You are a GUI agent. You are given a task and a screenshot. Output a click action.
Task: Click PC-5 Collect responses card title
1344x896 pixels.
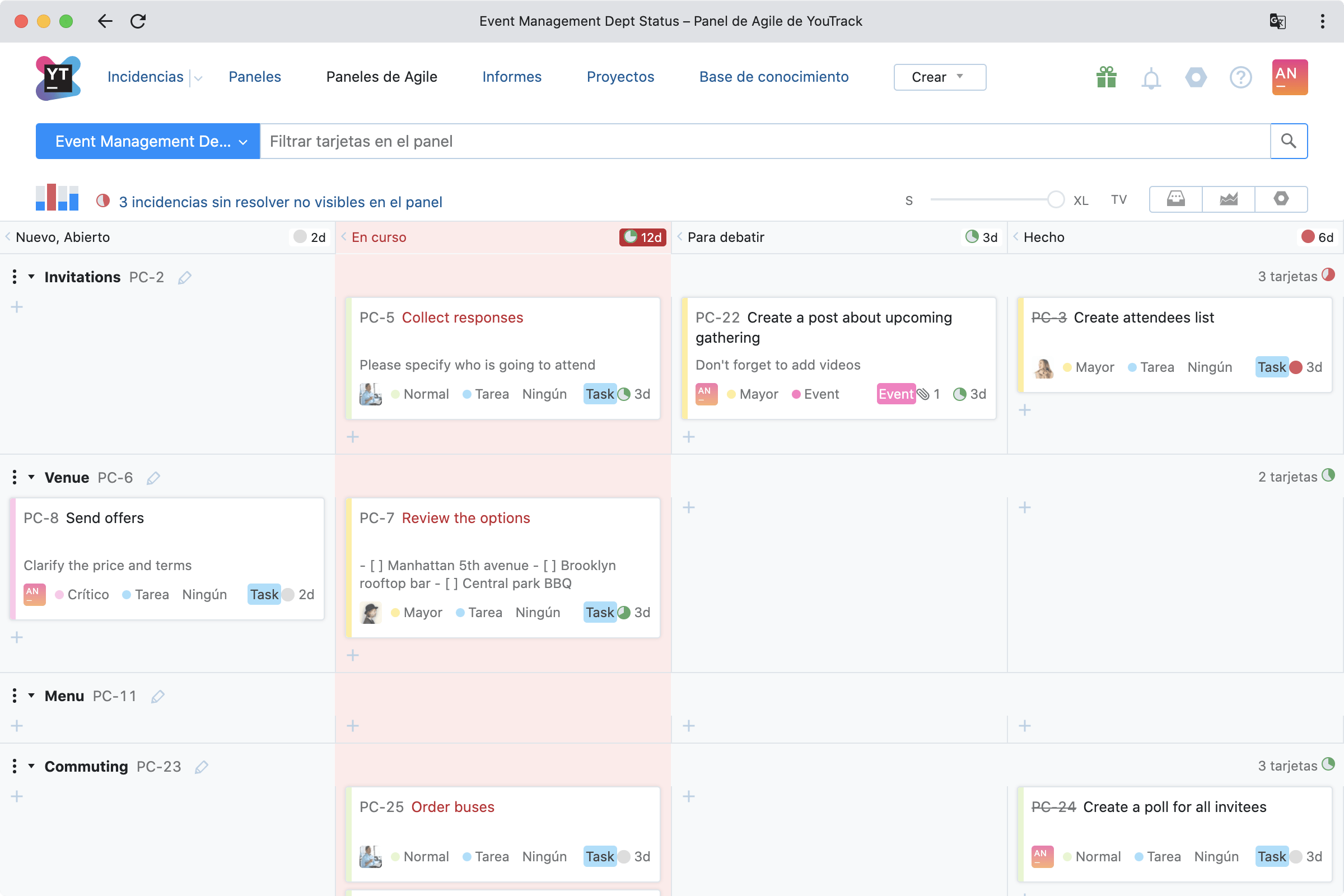click(x=462, y=317)
